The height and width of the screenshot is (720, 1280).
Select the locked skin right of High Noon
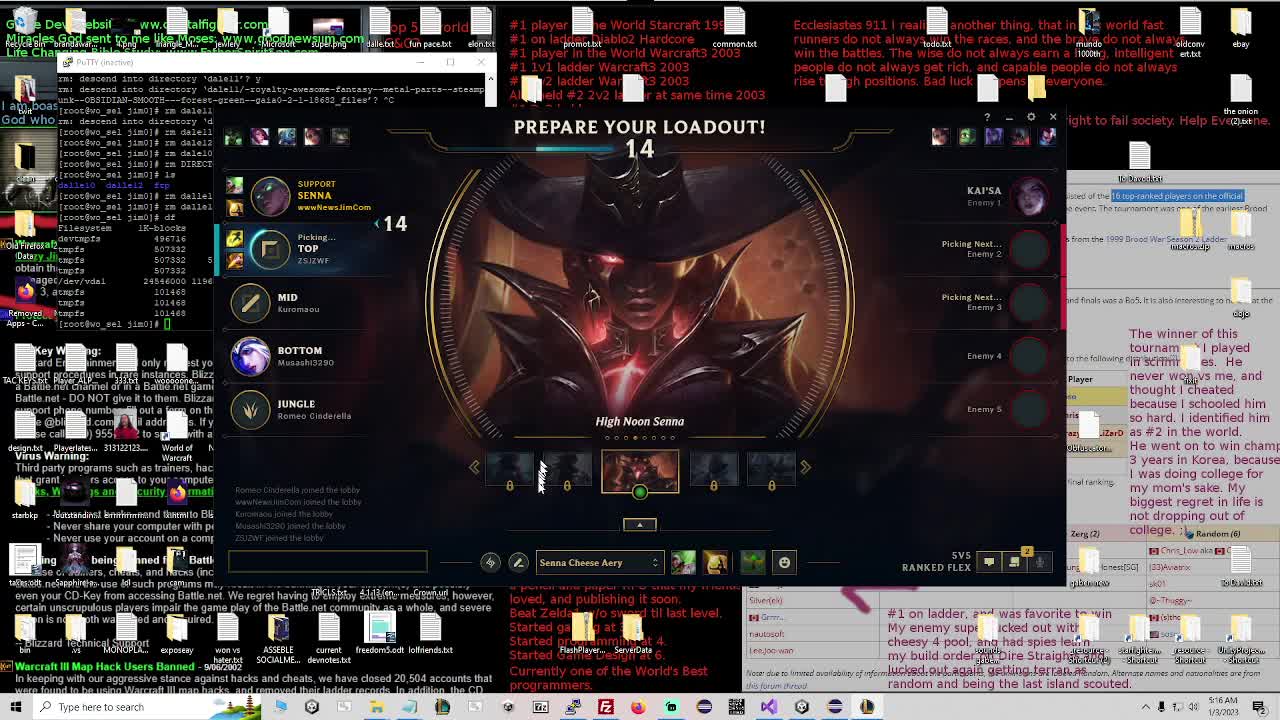713,471
